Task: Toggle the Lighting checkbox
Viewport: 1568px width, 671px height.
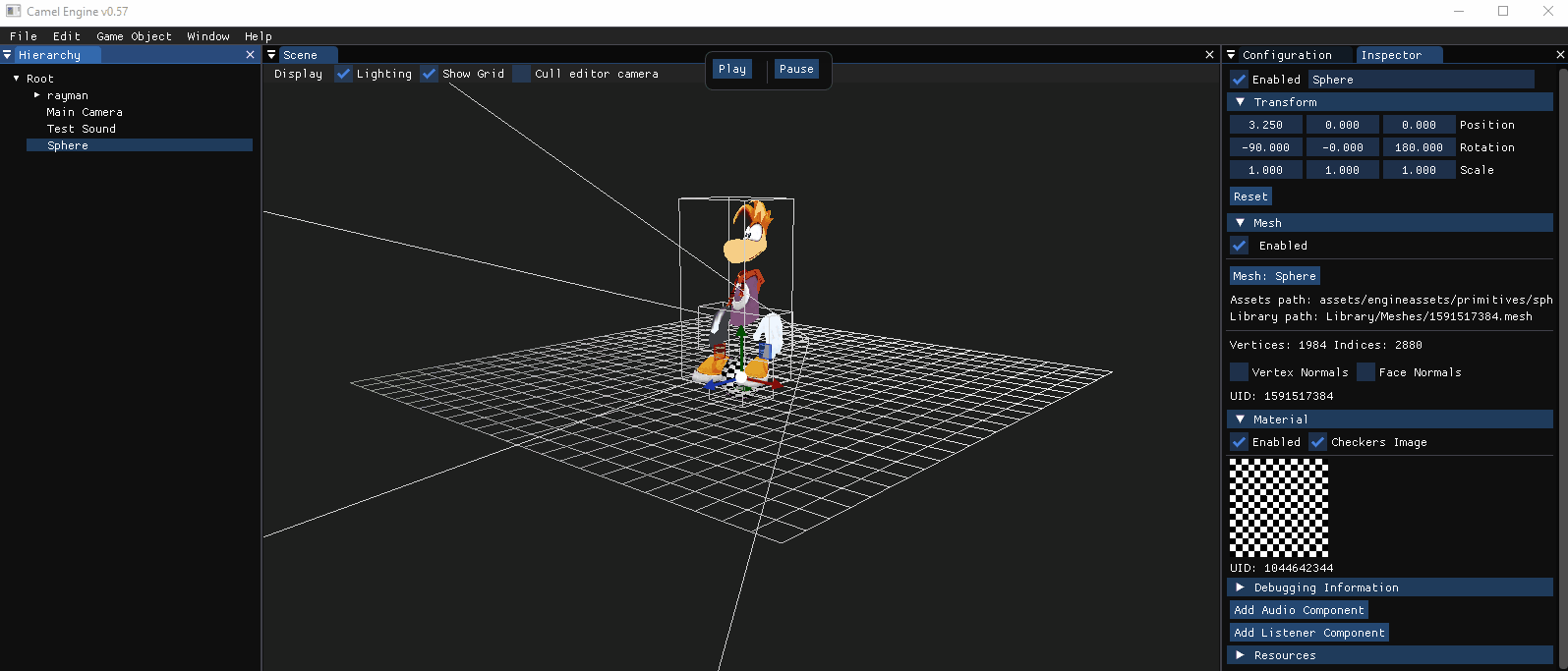Action: coord(343,74)
